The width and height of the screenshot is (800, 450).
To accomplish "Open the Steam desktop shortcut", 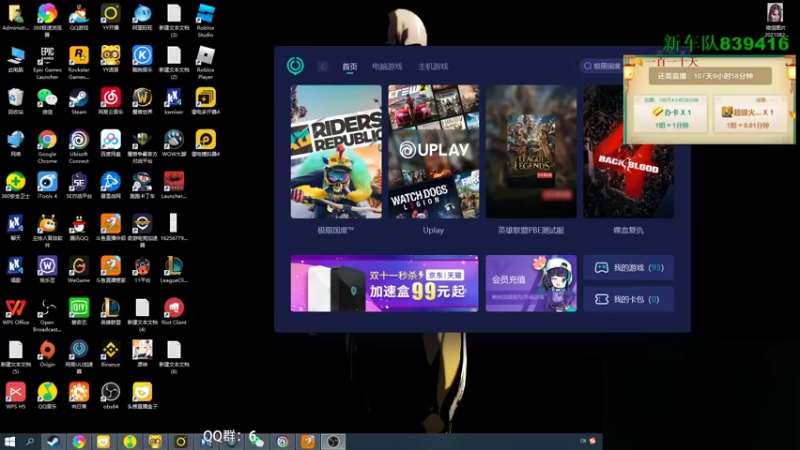I will (x=79, y=101).
